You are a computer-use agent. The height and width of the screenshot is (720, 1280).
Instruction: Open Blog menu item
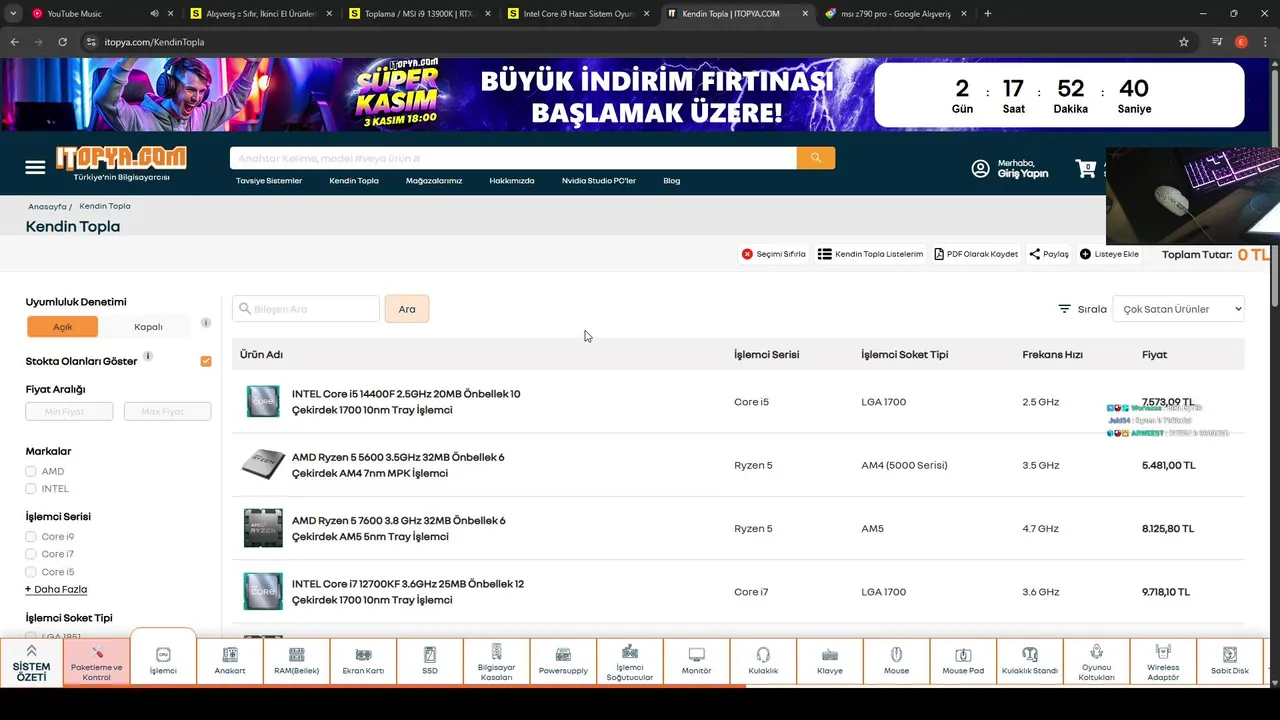pos(672,181)
